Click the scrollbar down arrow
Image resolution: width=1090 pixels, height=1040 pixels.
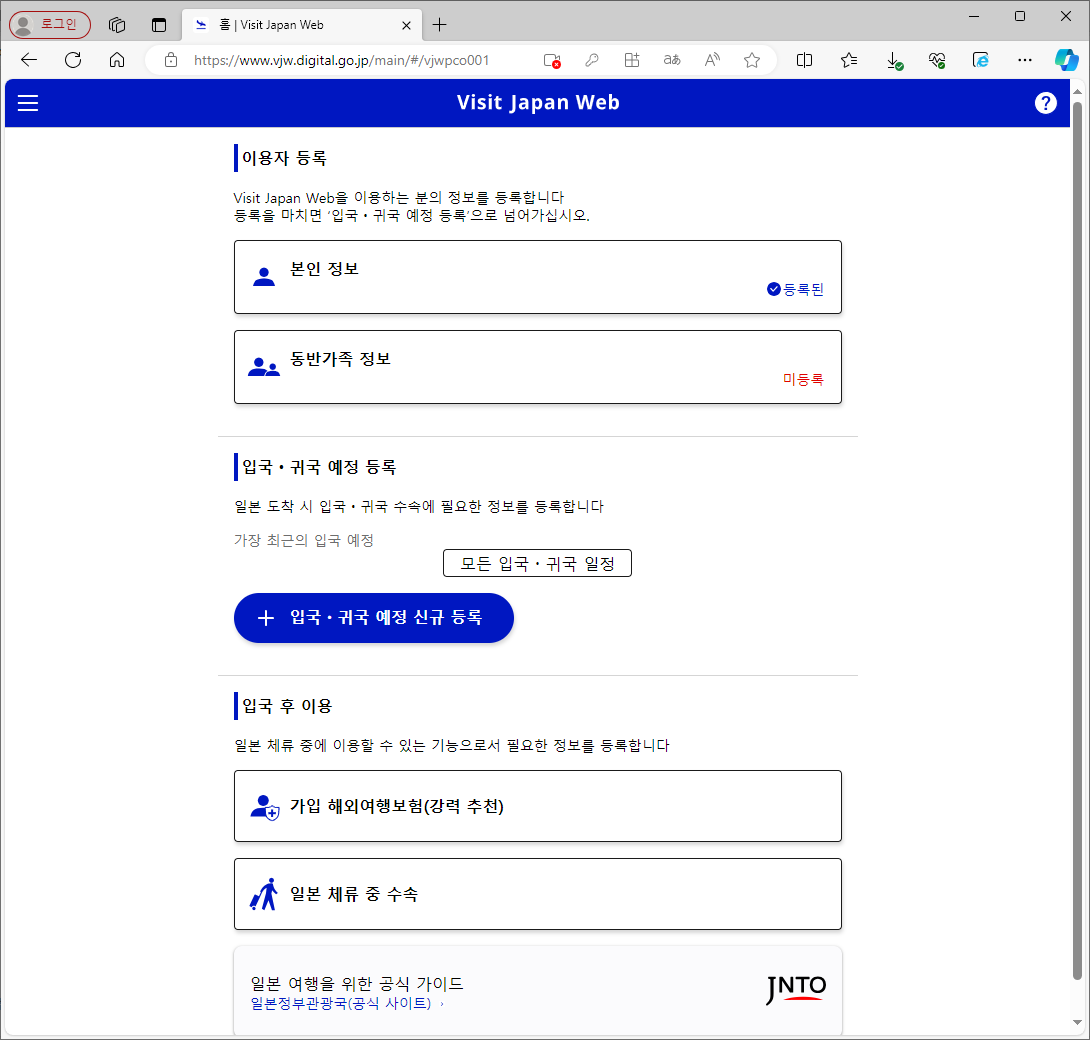click(1077, 1023)
